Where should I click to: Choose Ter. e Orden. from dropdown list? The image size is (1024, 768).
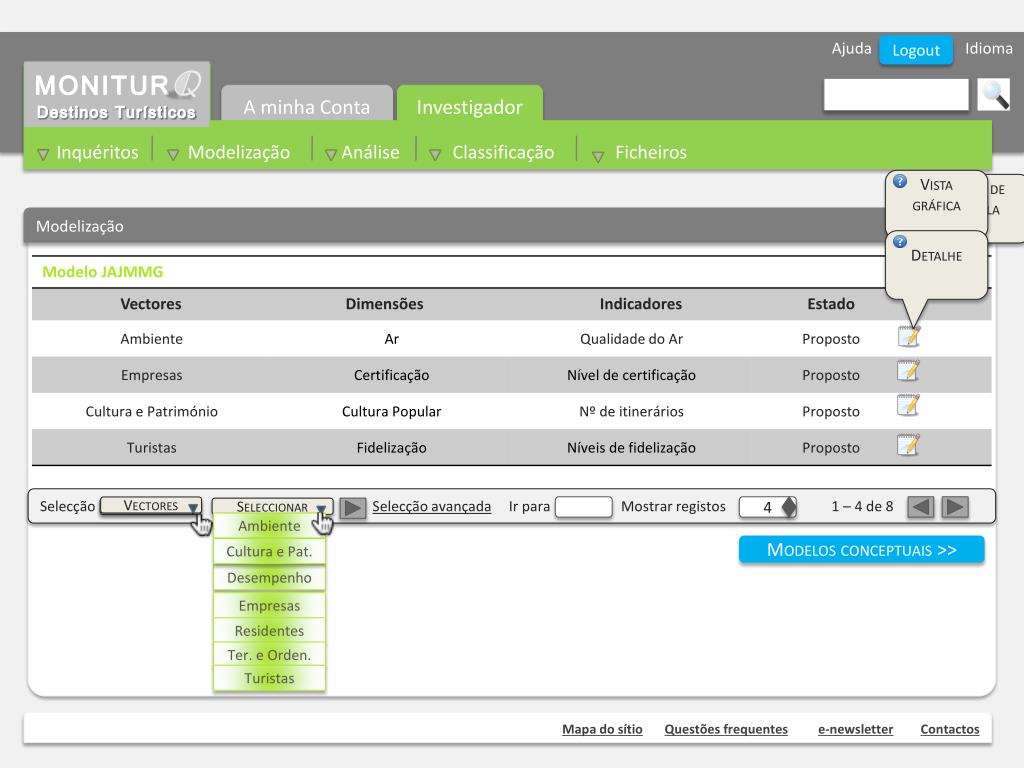269,655
